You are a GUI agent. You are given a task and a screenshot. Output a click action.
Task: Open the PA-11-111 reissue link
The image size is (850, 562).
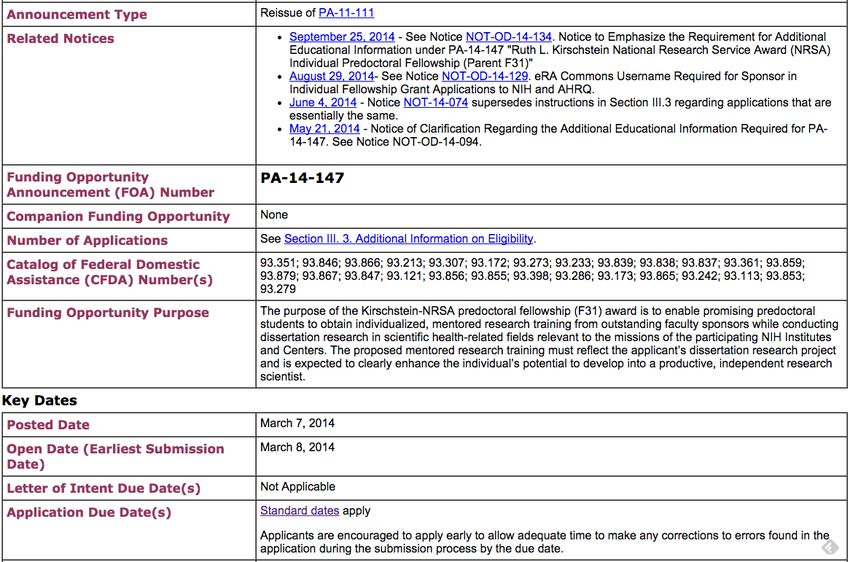[346, 12]
